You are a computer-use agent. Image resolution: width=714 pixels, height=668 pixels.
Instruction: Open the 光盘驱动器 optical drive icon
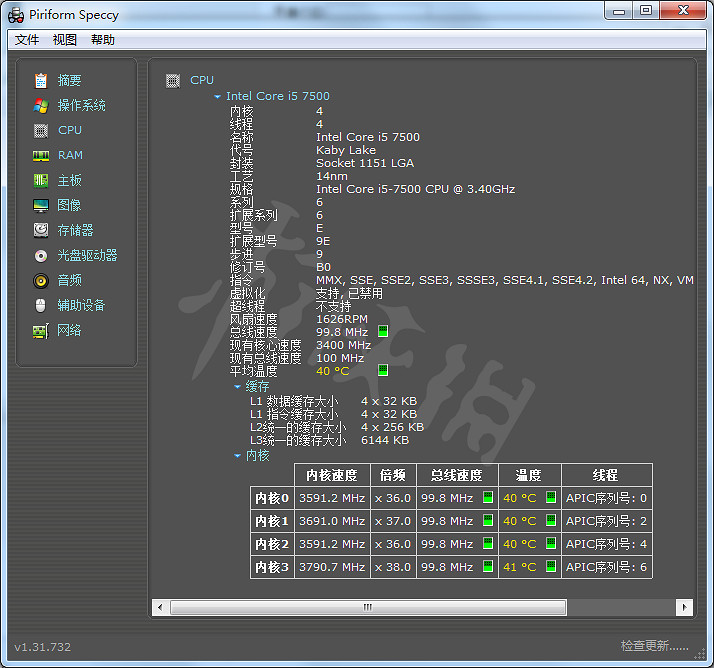41,256
